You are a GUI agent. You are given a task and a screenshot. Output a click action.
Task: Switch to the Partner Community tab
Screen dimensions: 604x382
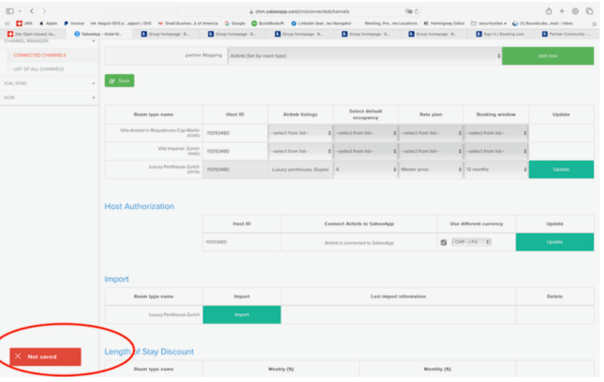click(x=566, y=34)
